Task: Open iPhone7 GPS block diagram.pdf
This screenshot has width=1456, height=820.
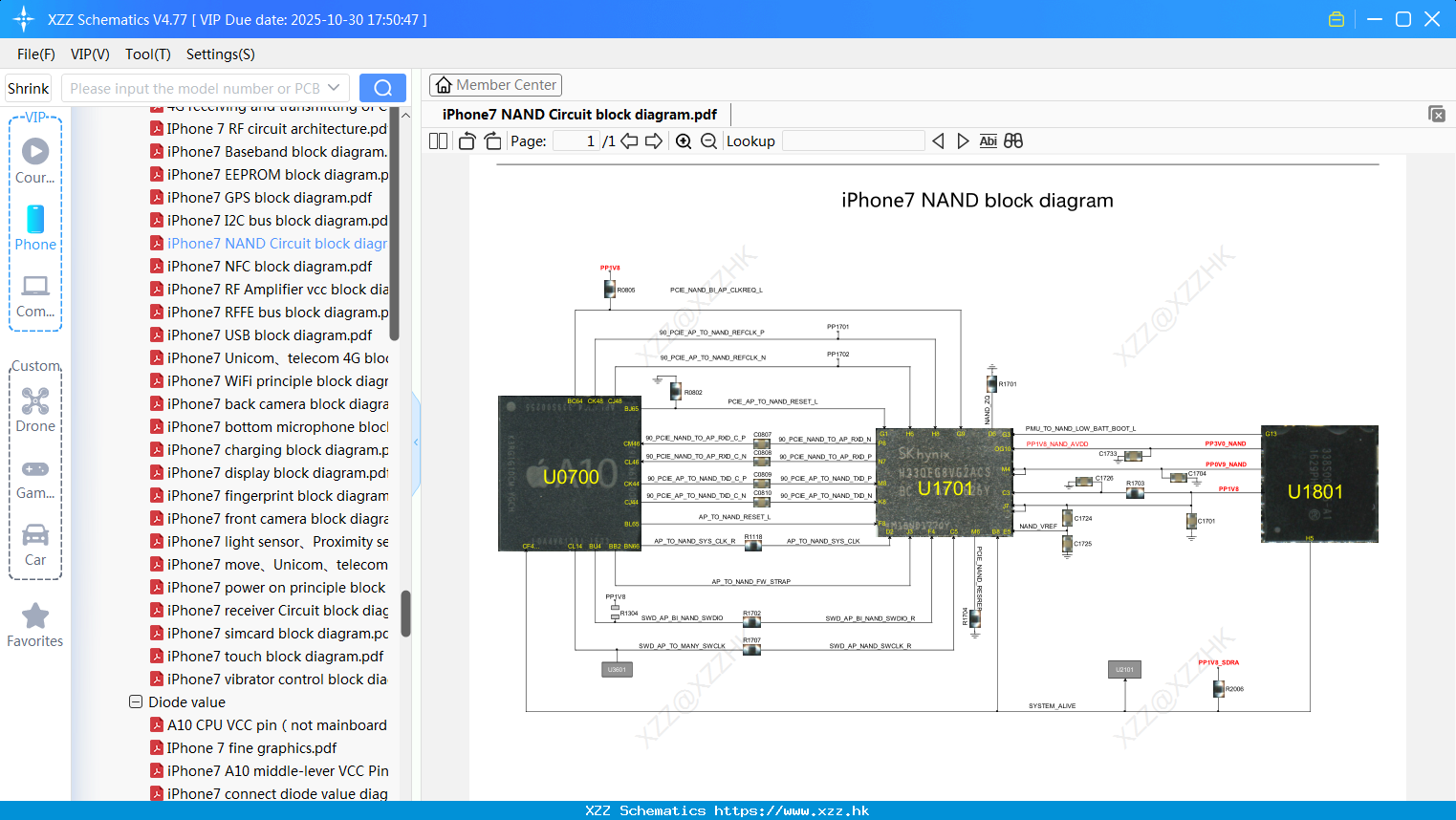Action: (261, 198)
